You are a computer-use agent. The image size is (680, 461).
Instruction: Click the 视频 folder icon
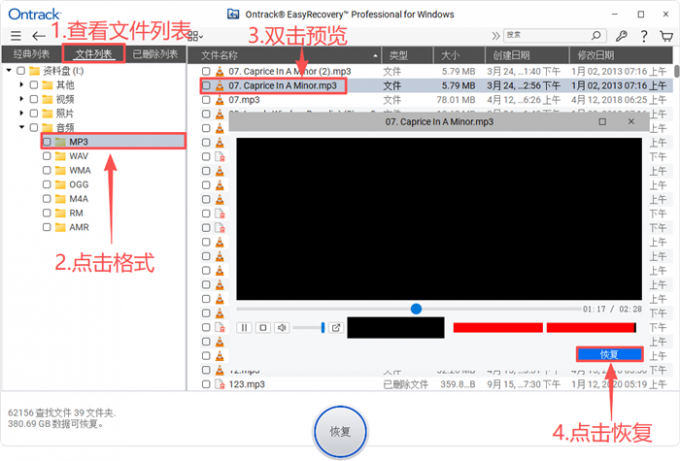click(x=47, y=99)
